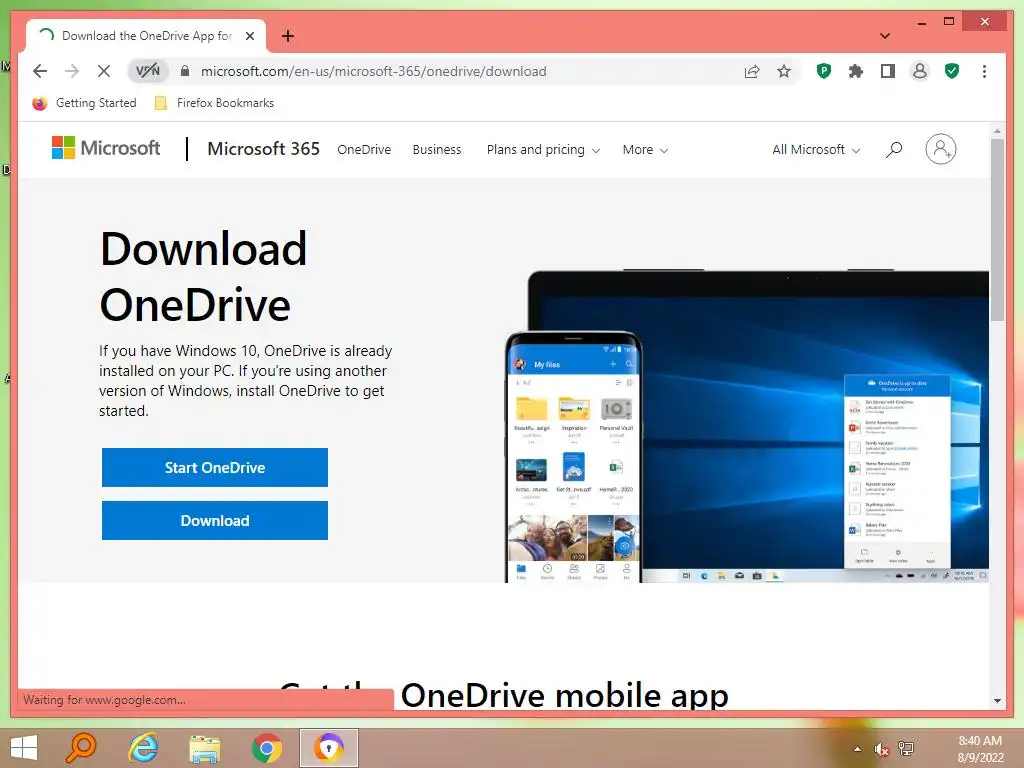Click the Download OneDrive heading
1024x768 pixels.
click(x=203, y=276)
